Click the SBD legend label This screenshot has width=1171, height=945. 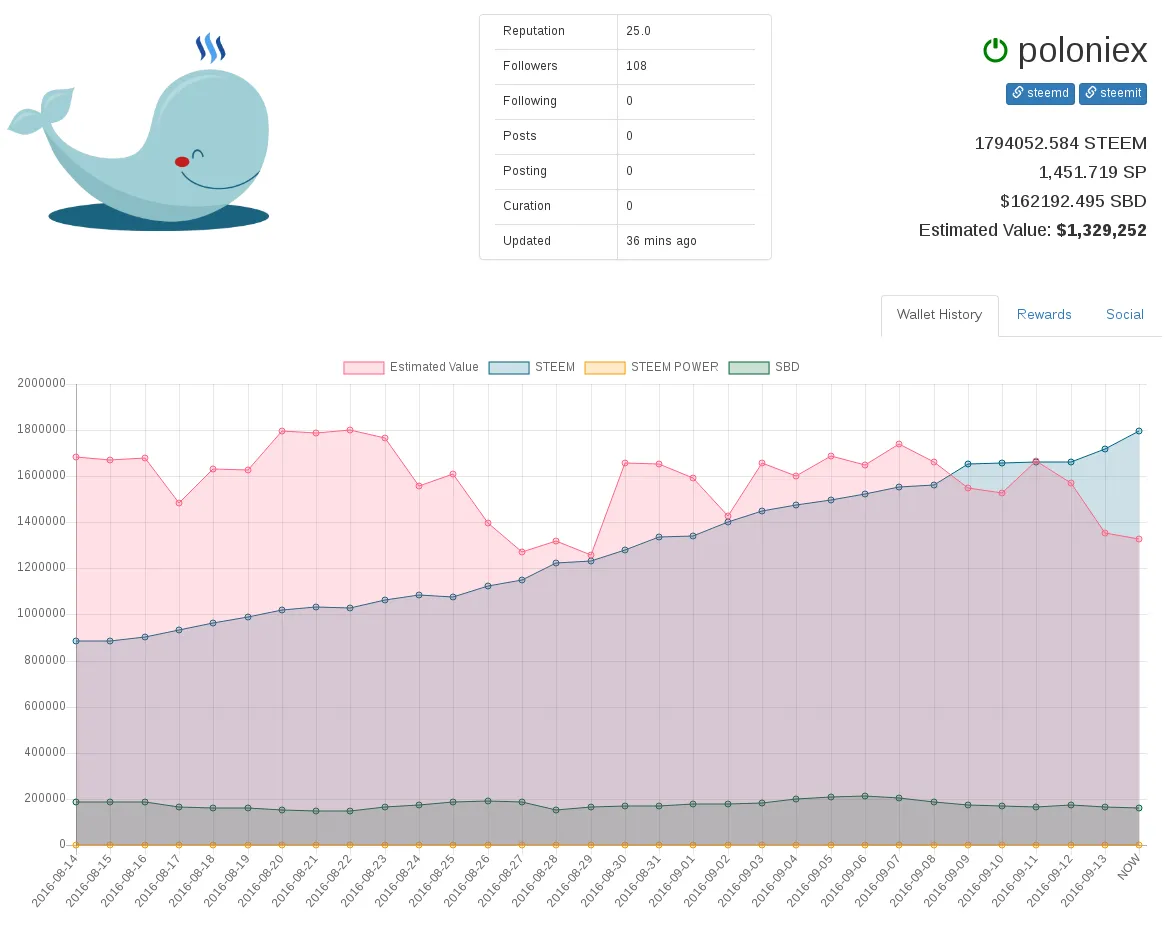tap(787, 367)
